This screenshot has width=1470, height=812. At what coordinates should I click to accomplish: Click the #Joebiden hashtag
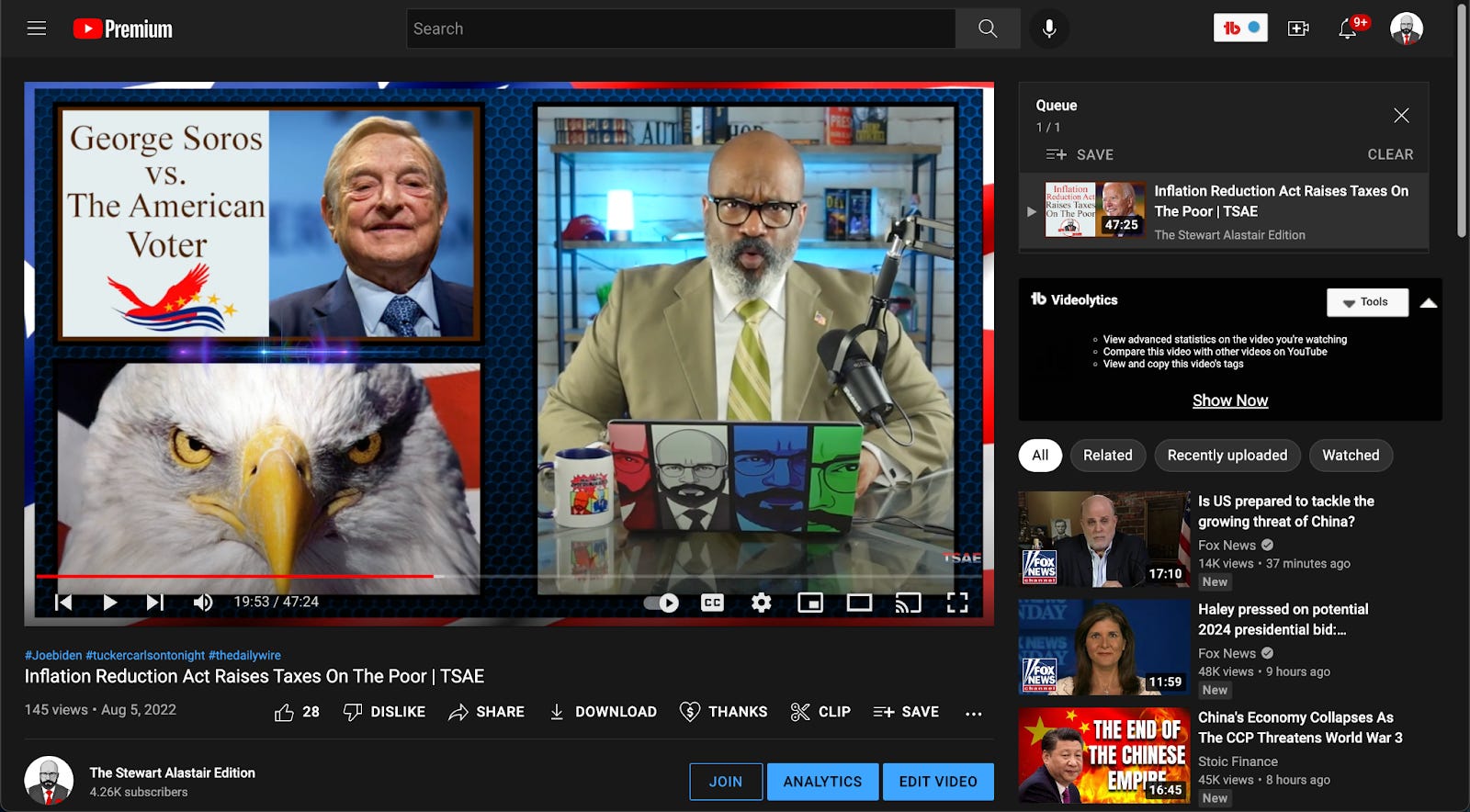(x=53, y=655)
